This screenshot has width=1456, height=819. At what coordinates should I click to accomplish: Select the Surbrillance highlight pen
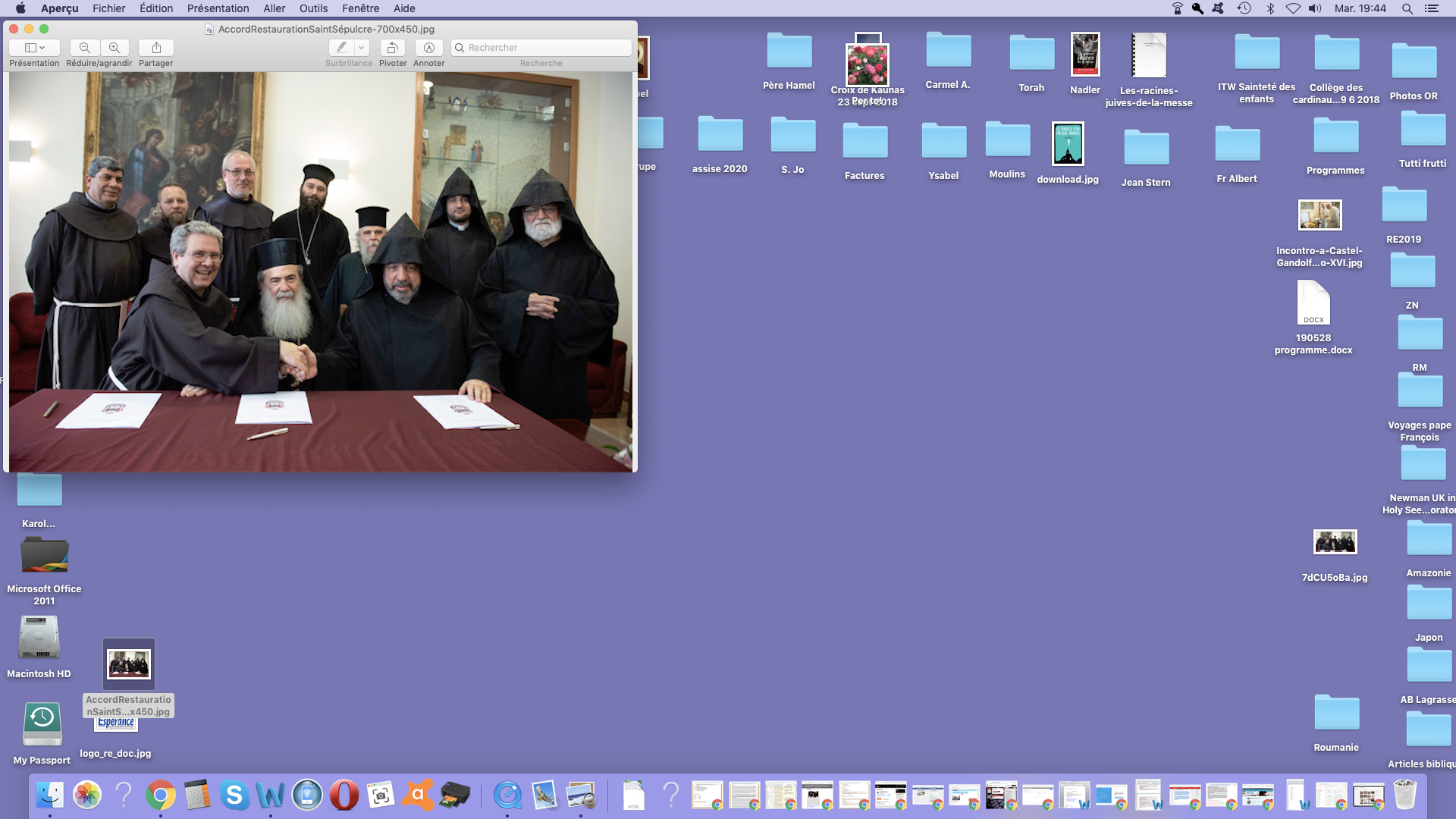click(341, 48)
